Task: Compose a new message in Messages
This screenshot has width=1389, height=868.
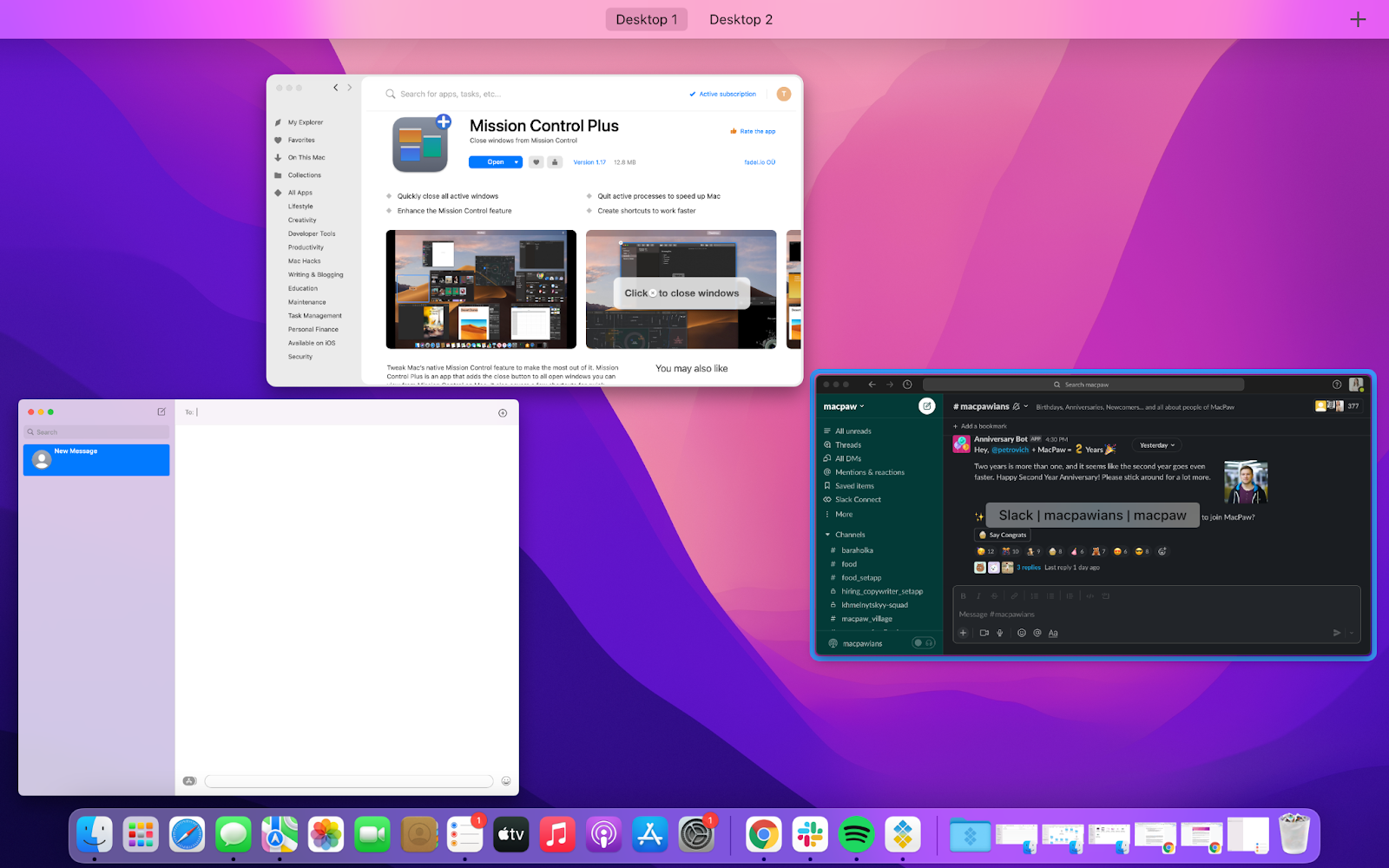Action: point(161,411)
